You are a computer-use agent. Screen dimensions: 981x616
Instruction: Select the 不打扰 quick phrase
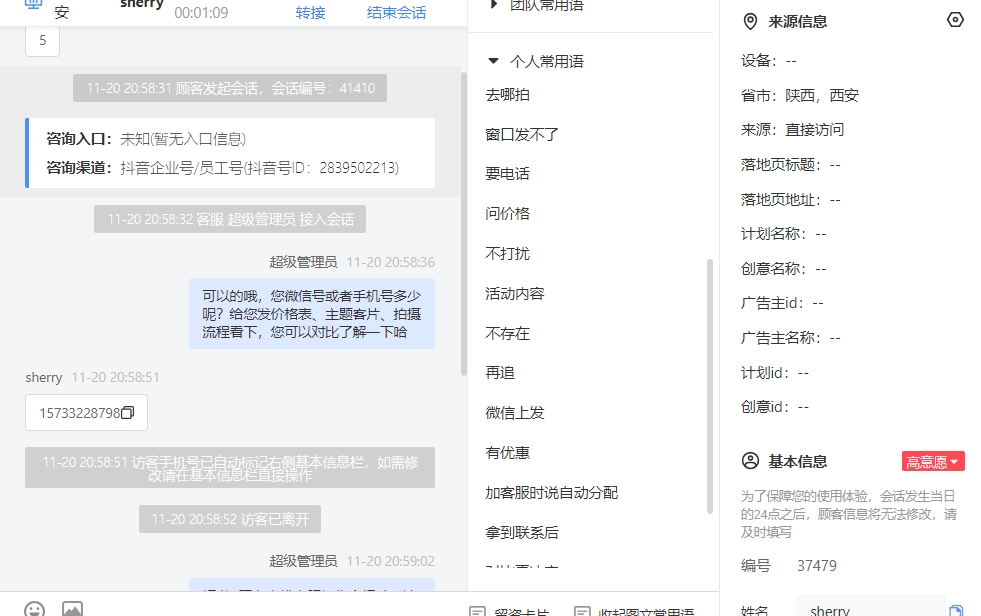coord(507,254)
